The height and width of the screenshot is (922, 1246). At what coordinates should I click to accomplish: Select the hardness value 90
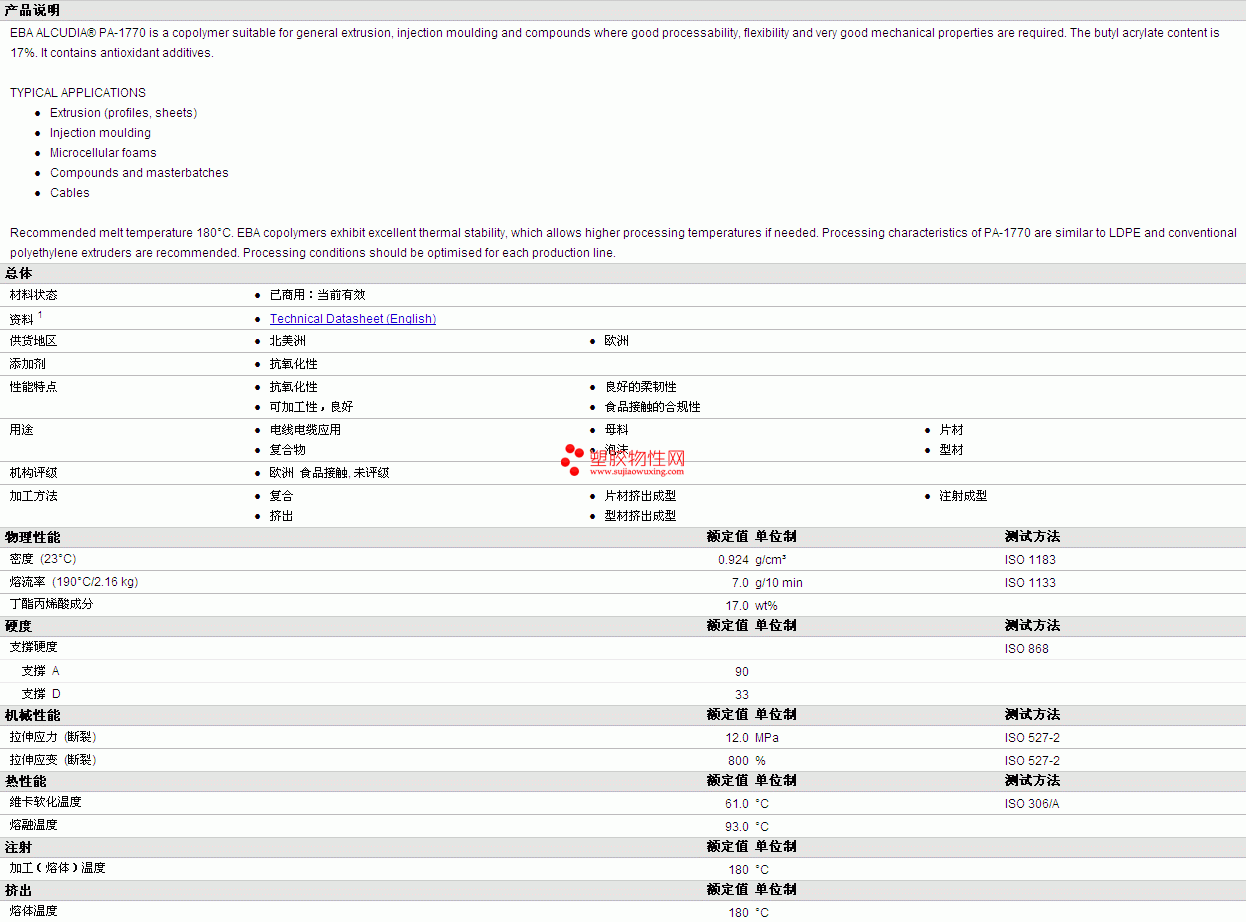[741, 672]
